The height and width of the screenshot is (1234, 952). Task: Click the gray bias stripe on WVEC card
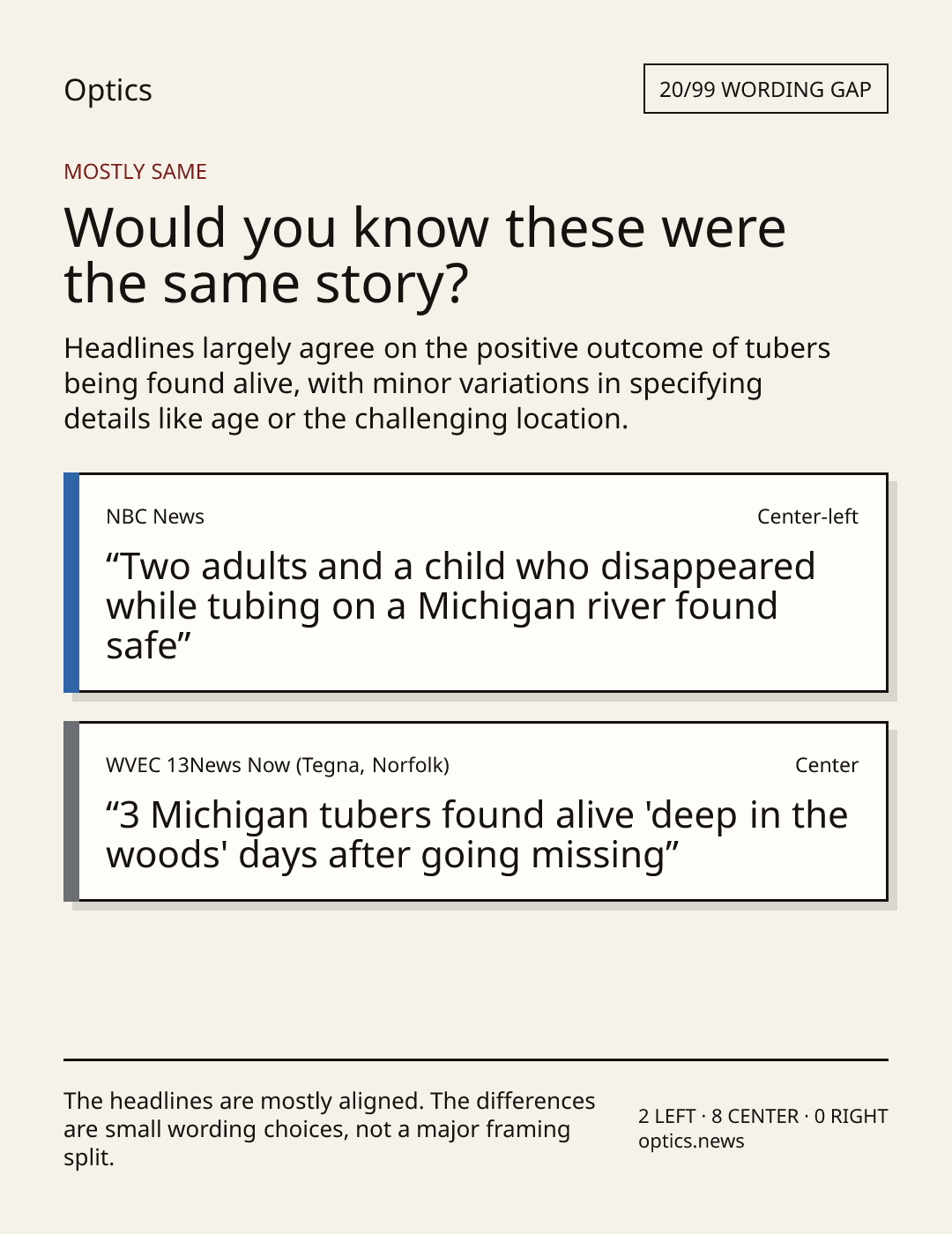pyautogui.click(x=71, y=812)
